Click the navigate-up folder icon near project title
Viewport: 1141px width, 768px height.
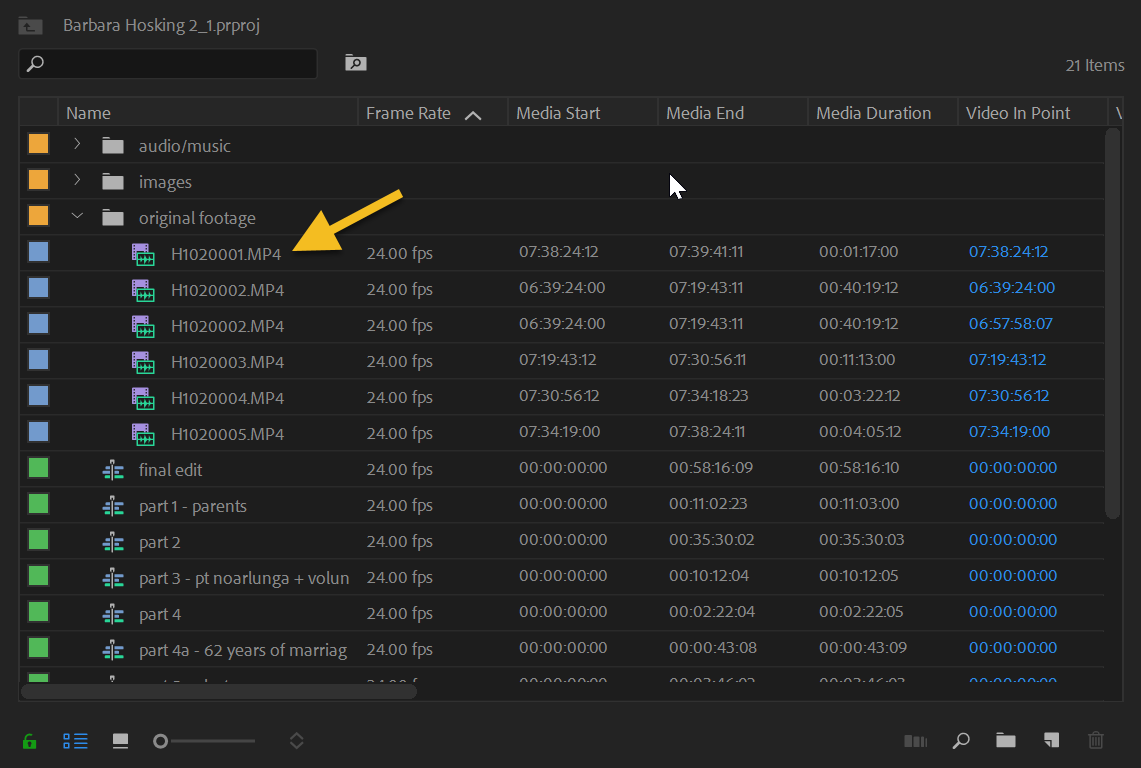point(30,25)
